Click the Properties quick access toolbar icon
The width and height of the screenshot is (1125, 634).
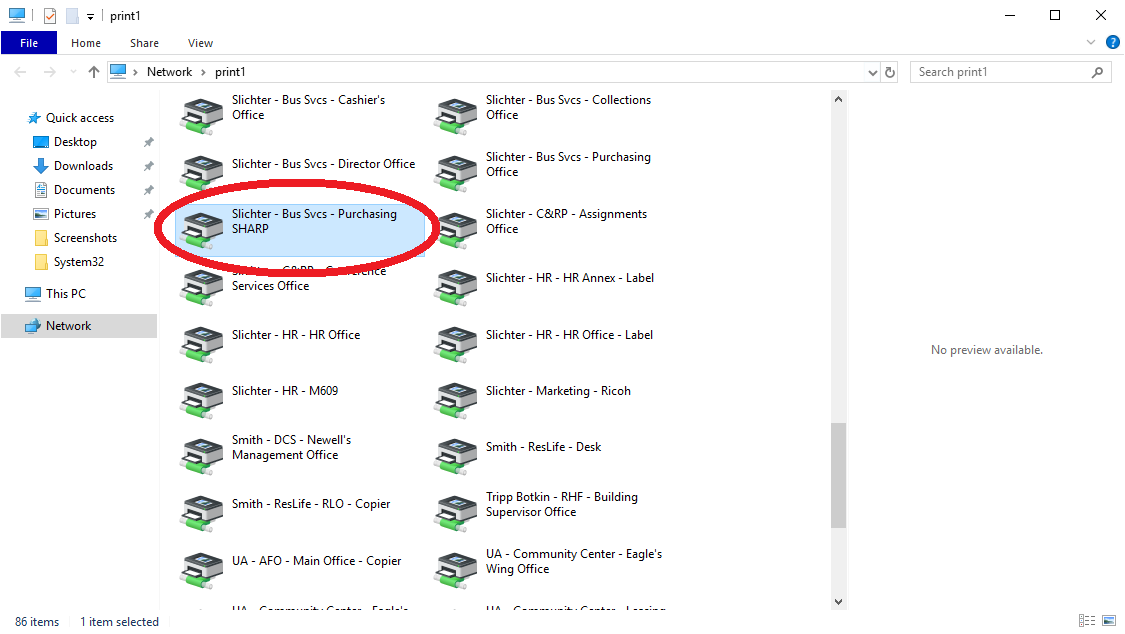(x=50, y=15)
